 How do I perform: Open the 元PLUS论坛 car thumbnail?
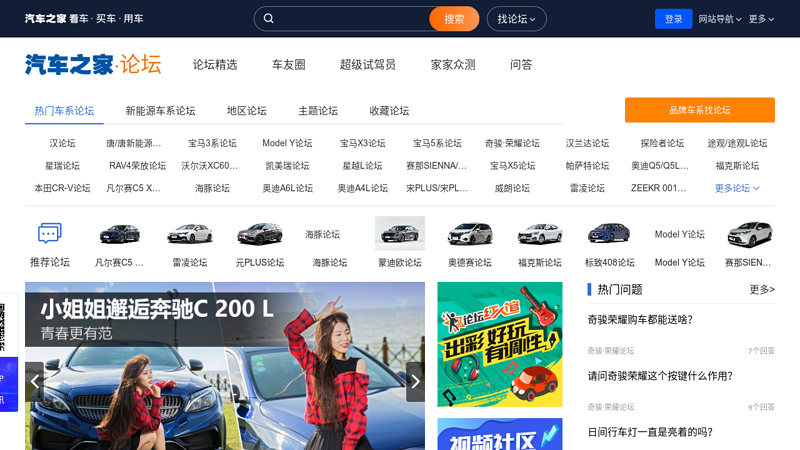coord(260,234)
